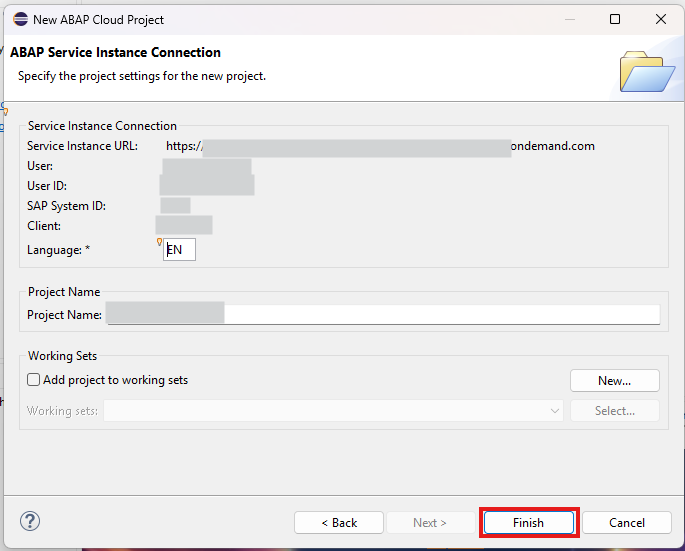The image size is (685, 551).
Task: Click the Working Sets group title
Action: (62, 356)
